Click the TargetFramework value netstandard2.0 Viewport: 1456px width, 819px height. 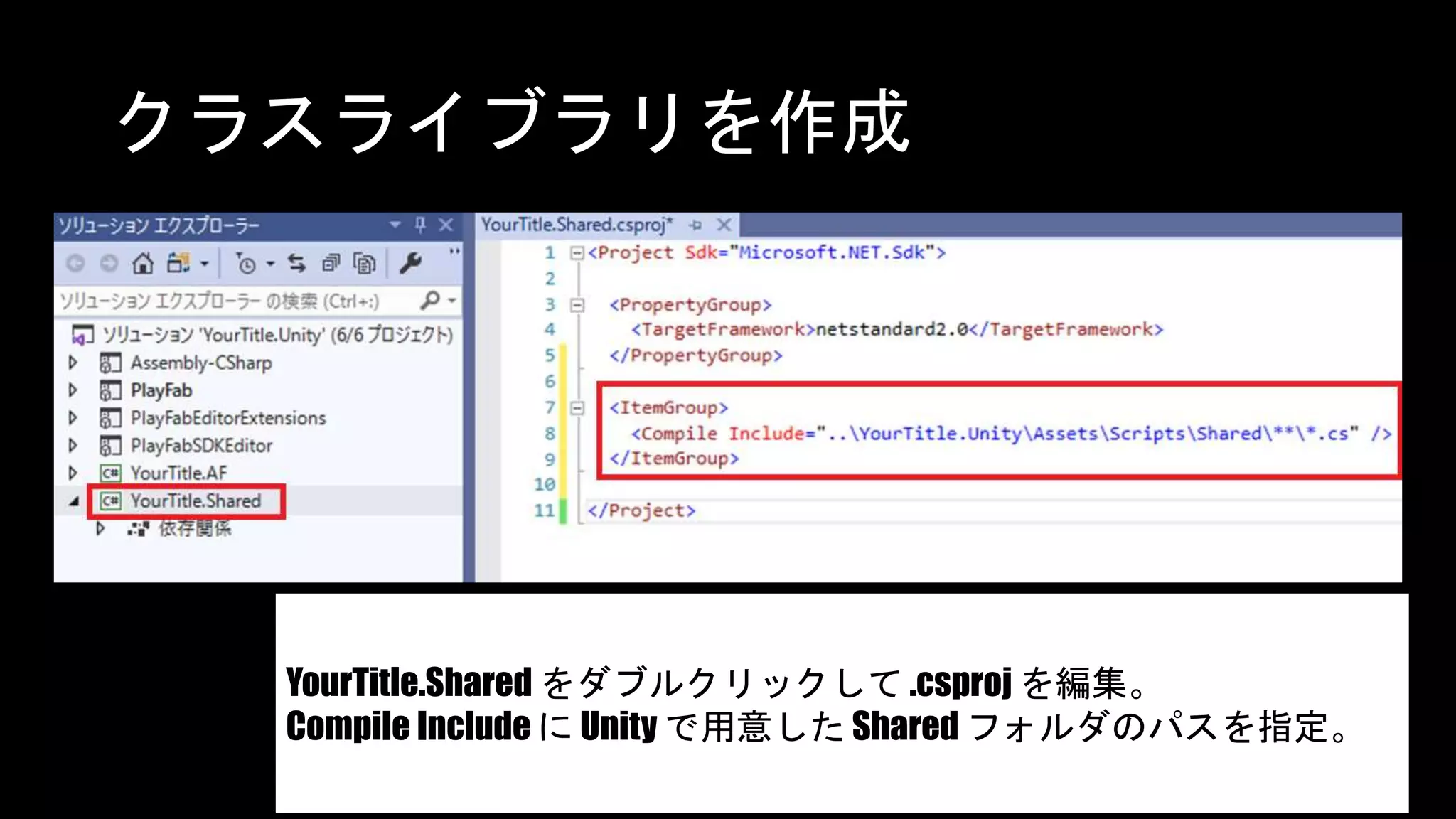(x=892, y=329)
